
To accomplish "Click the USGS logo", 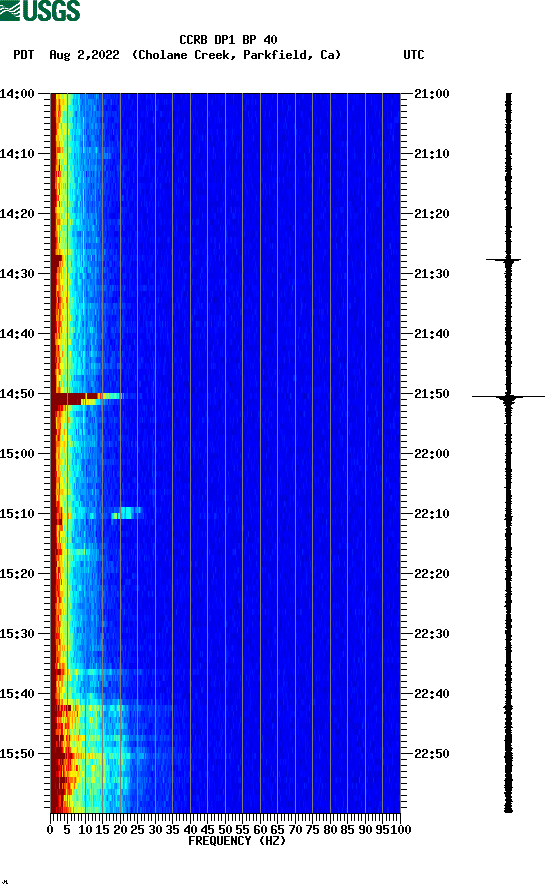I will 40,11.
